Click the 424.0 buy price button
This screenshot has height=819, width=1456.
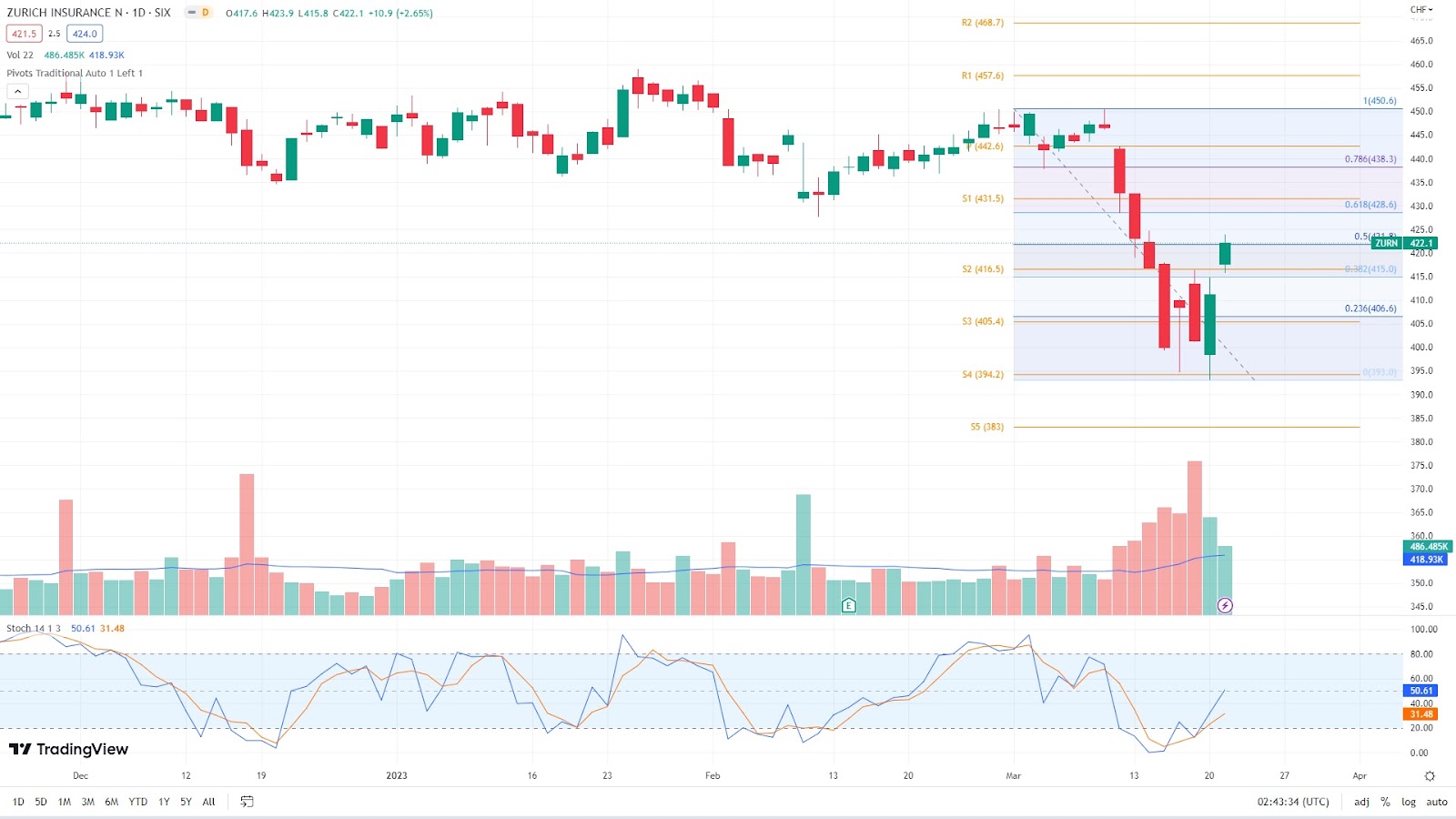[x=85, y=34]
